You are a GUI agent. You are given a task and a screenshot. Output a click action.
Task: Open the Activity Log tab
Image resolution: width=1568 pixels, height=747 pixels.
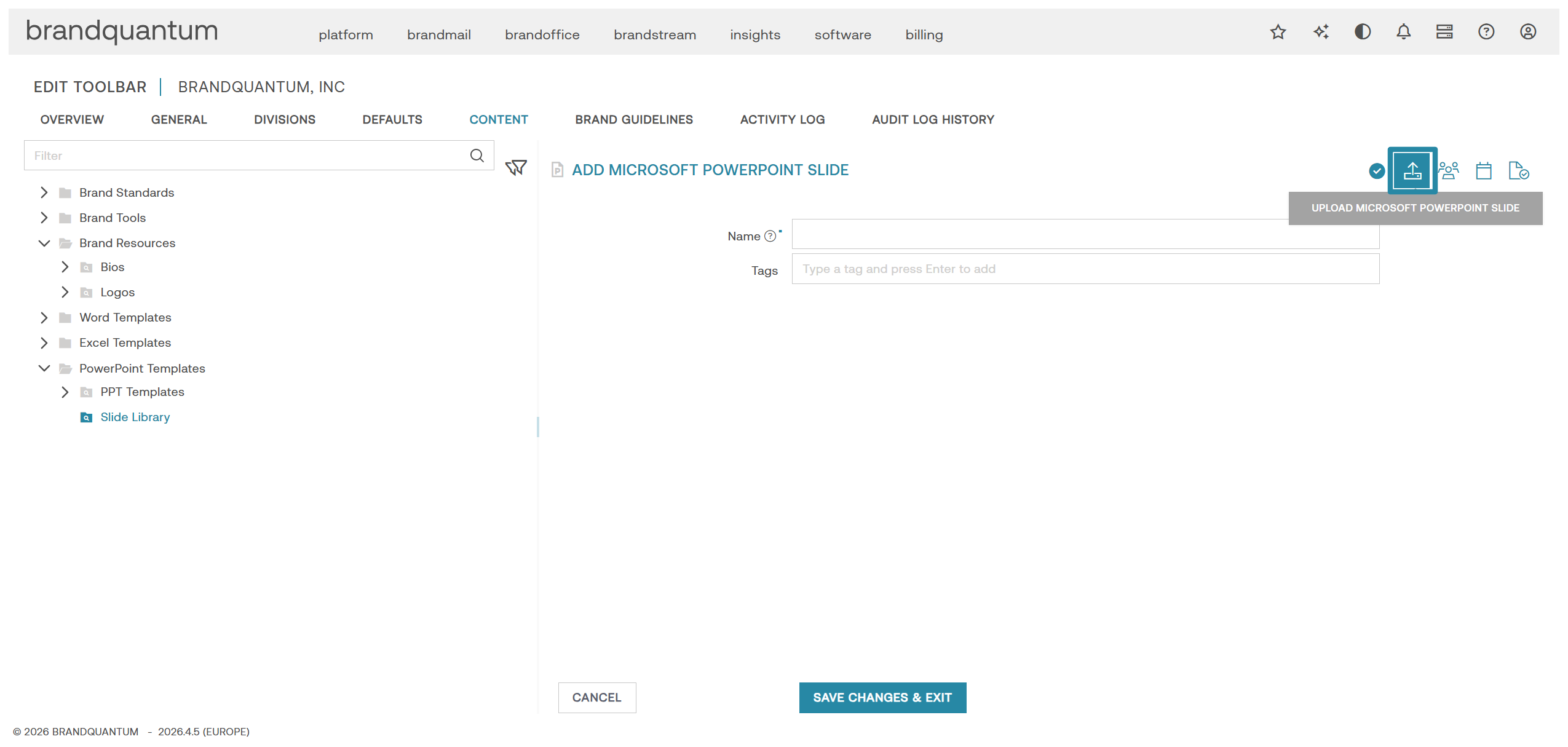point(782,119)
